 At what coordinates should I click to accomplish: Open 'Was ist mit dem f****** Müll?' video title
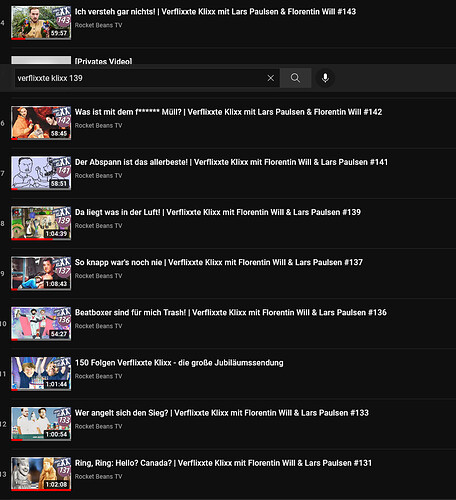pos(228,112)
